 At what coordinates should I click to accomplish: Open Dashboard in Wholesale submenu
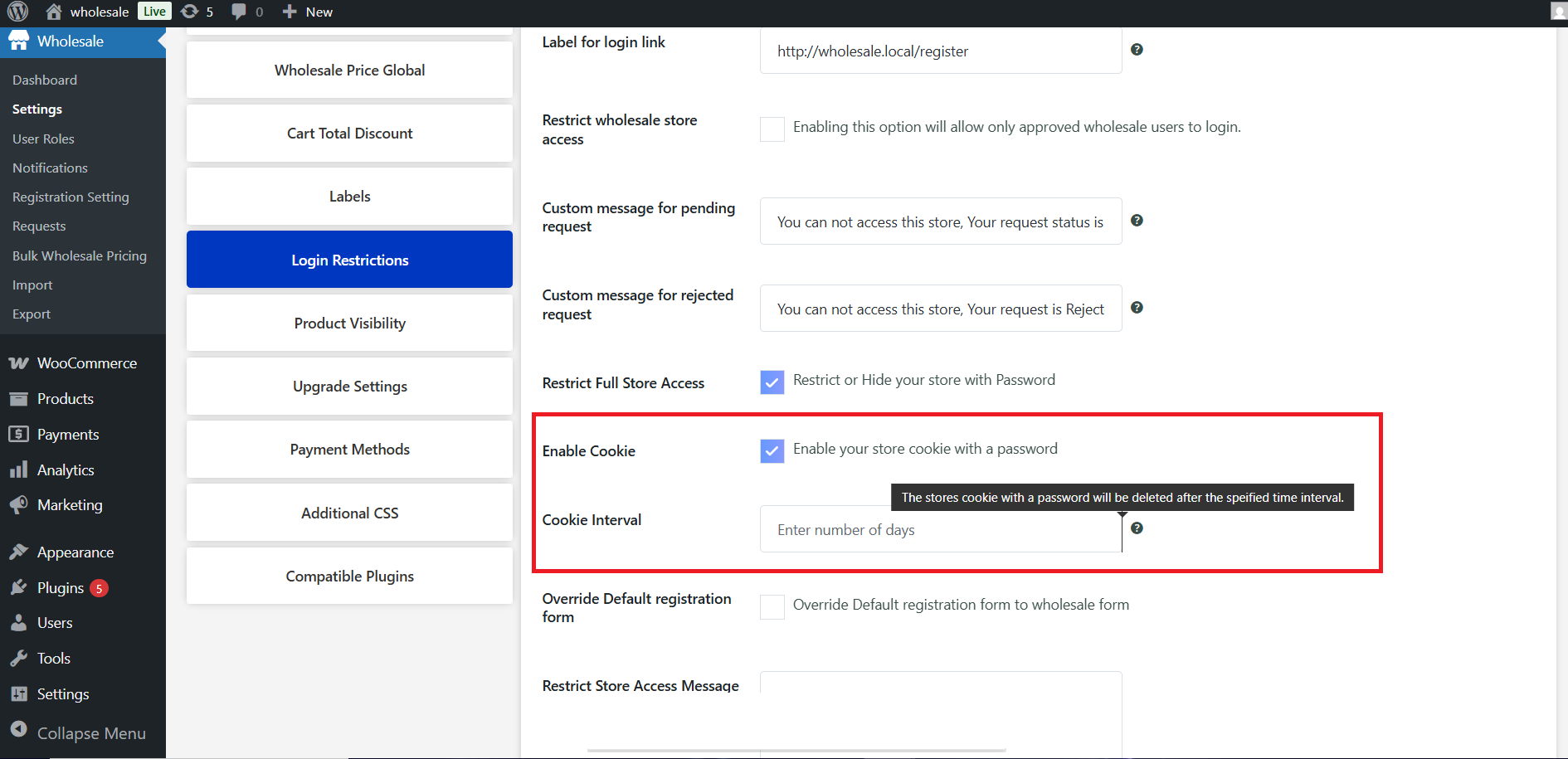tap(45, 80)
